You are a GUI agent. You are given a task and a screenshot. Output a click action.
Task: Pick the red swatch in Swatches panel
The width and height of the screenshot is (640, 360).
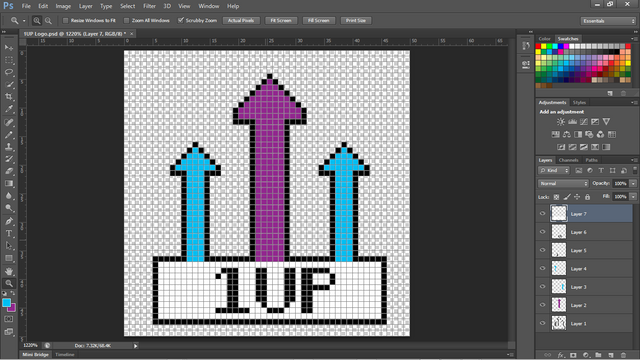click(538, 46)
